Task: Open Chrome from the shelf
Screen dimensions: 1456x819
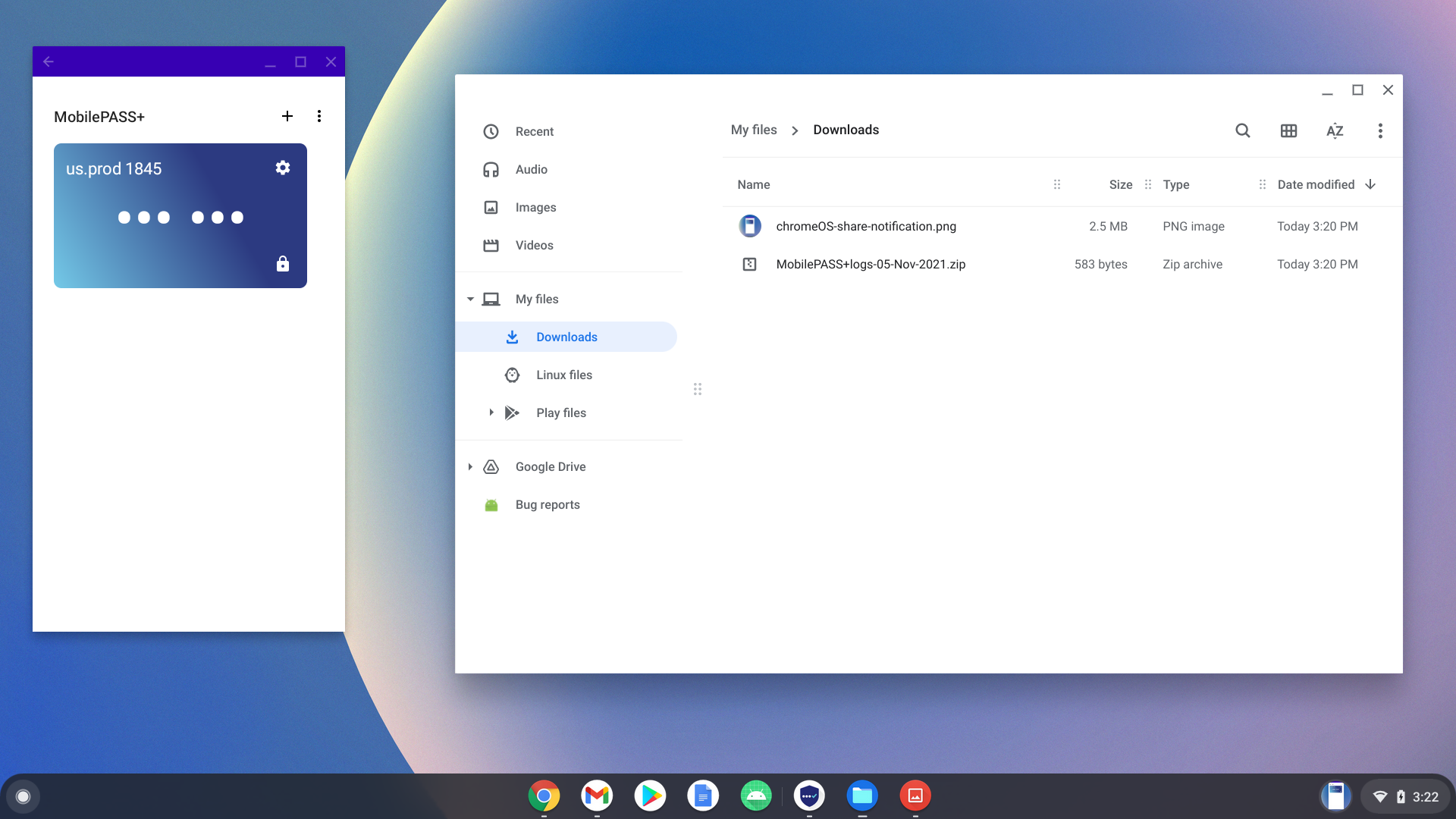Action: pos(544,795)
